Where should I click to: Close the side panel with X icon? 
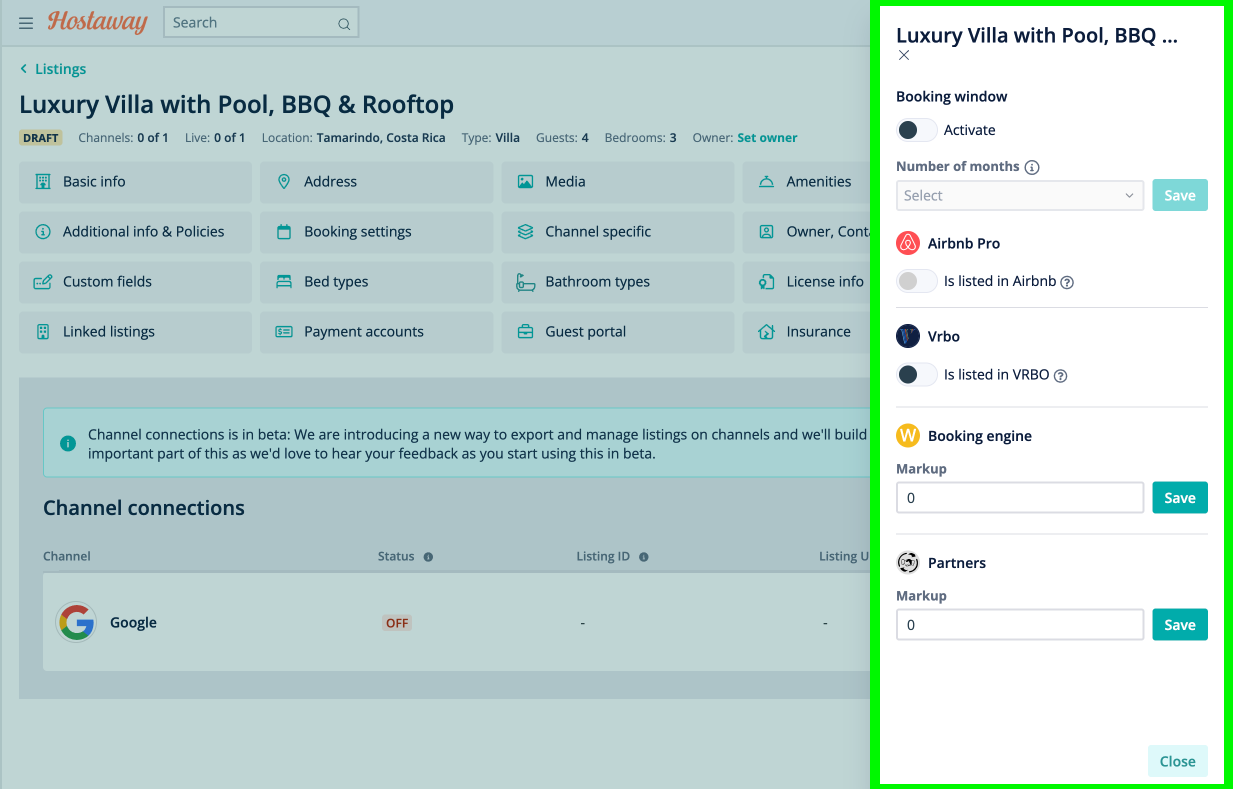coord(904,55)
